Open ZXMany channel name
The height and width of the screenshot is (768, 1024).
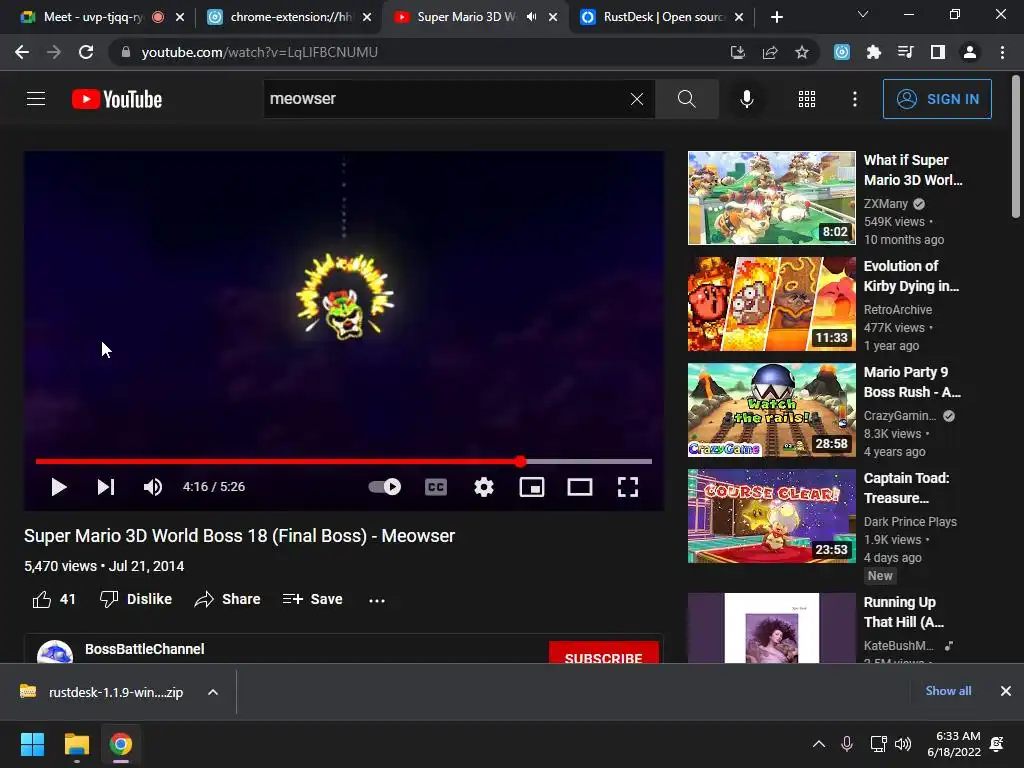tap(886, 204)
